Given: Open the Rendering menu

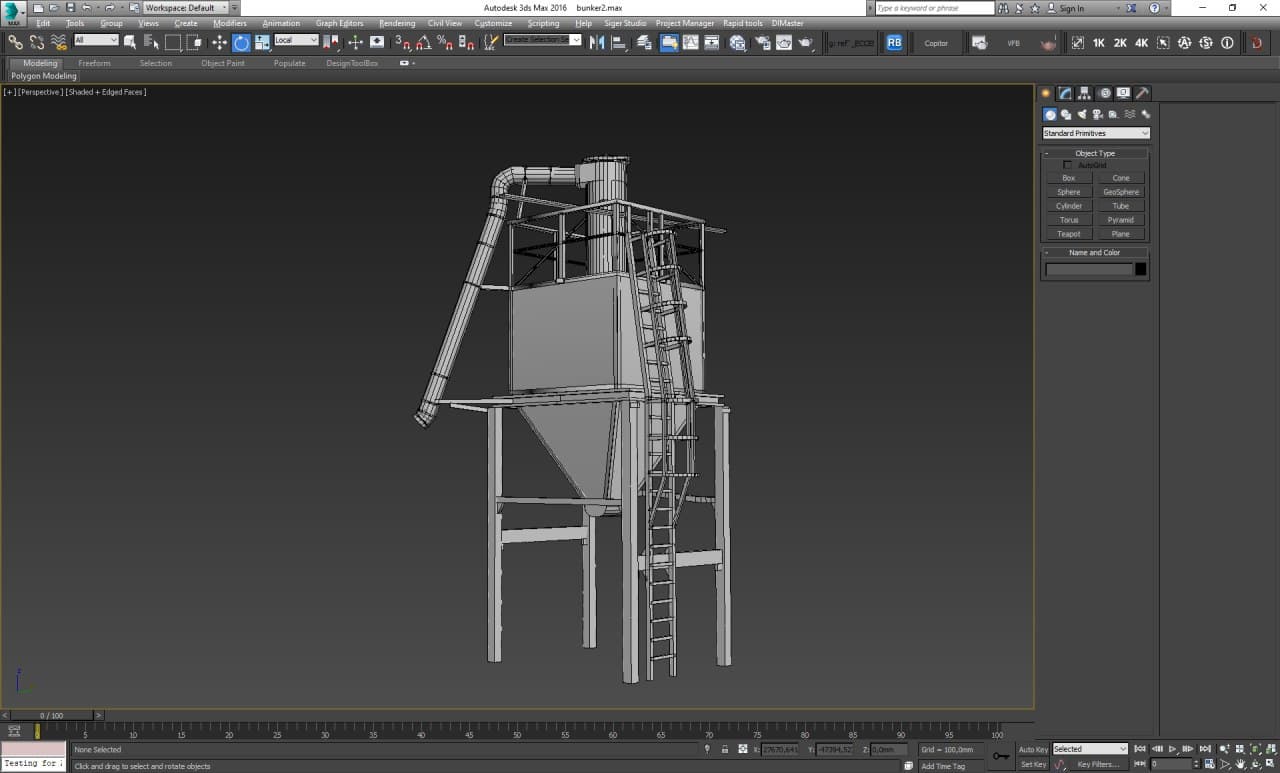Looking at the screenshot, I should (396, 23).
